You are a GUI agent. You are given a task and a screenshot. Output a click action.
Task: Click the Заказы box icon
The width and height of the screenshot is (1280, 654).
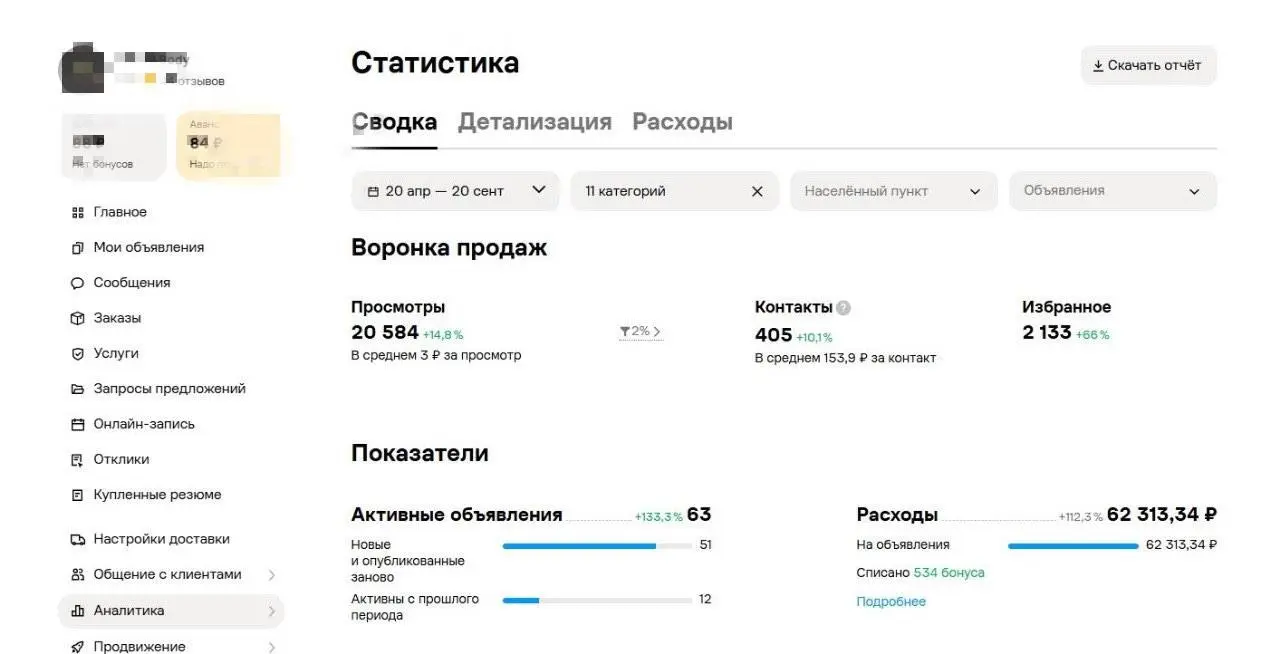point(78,318)
